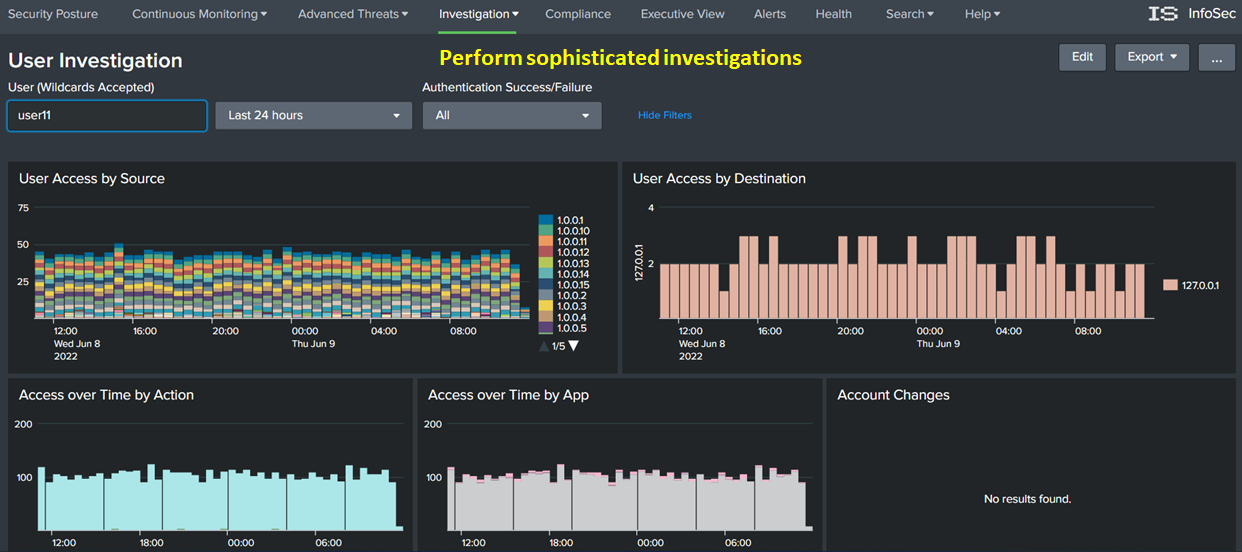Click the Edit button

pos(1082,57)
